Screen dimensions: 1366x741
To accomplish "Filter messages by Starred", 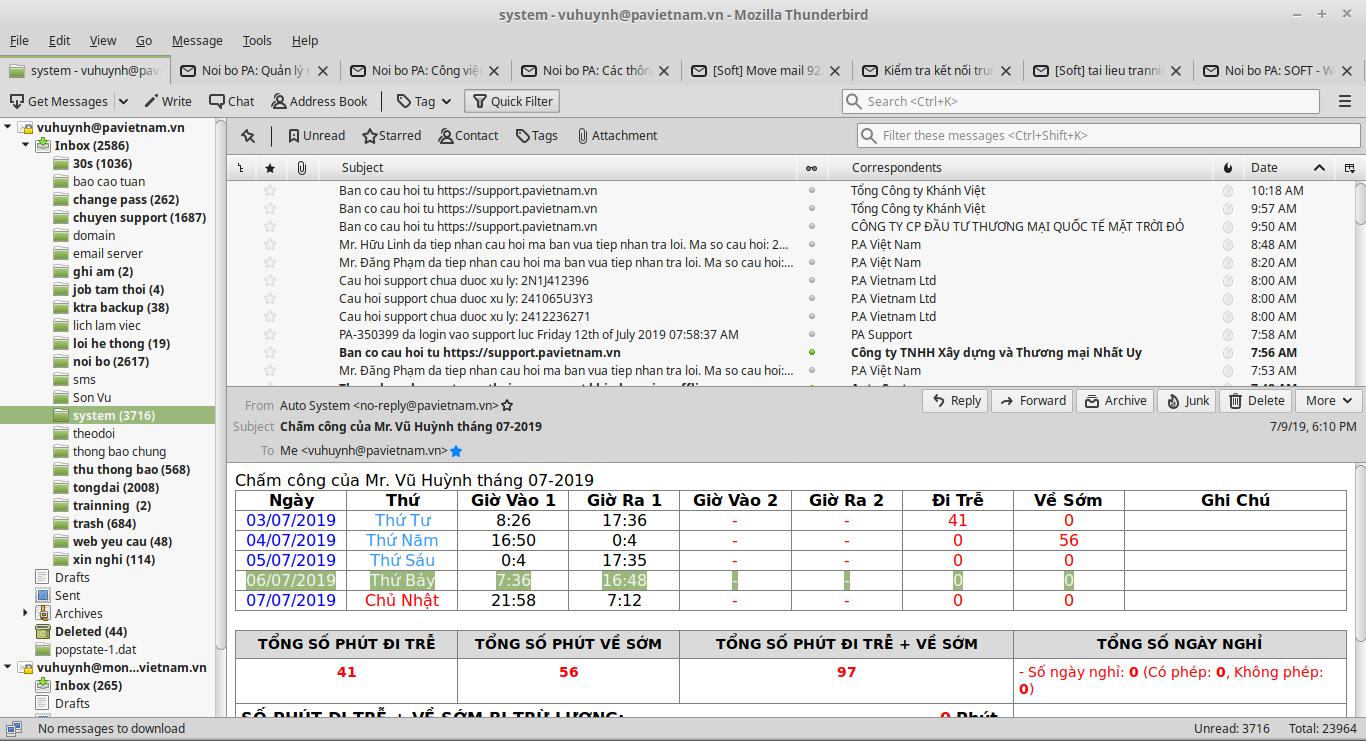I will [391, 136].
